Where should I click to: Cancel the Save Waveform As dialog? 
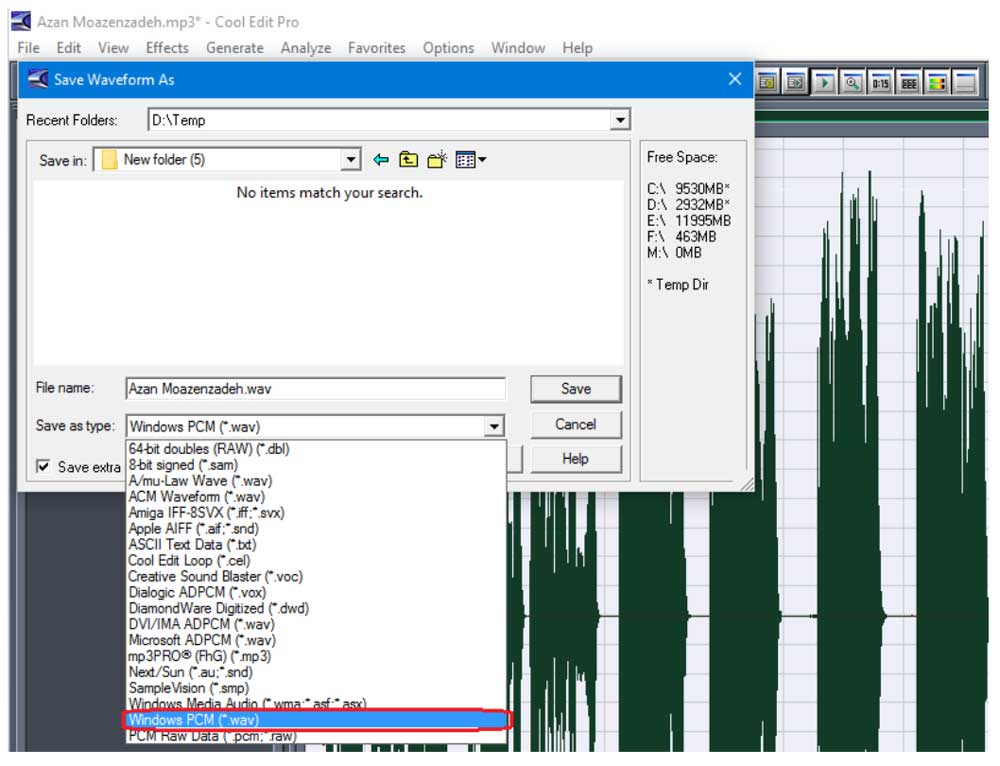pyautogui.click(x=575, y=424)
